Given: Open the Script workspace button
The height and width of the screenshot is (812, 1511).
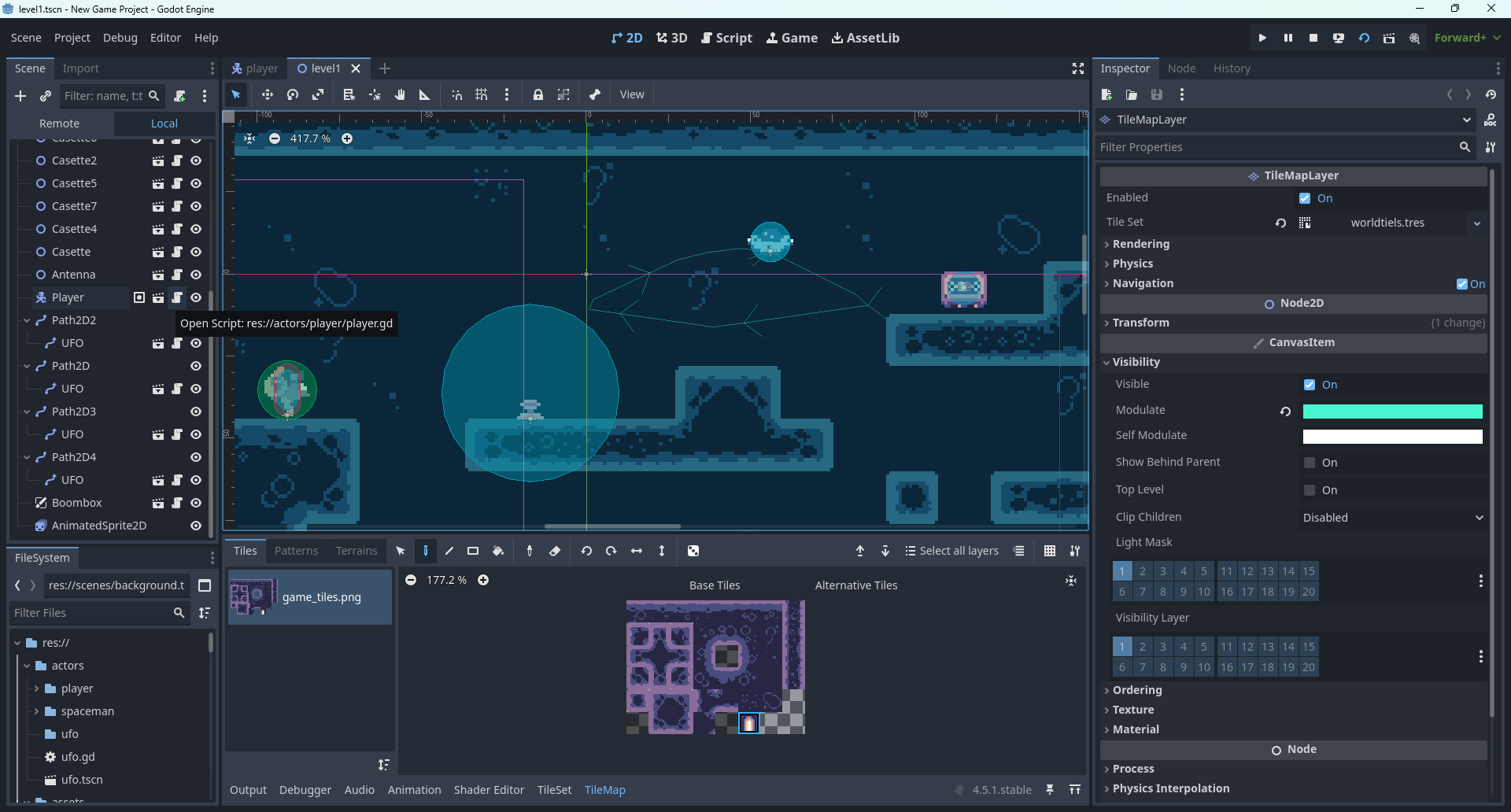Looking at the screenshot, I should [x=726, y=38].
